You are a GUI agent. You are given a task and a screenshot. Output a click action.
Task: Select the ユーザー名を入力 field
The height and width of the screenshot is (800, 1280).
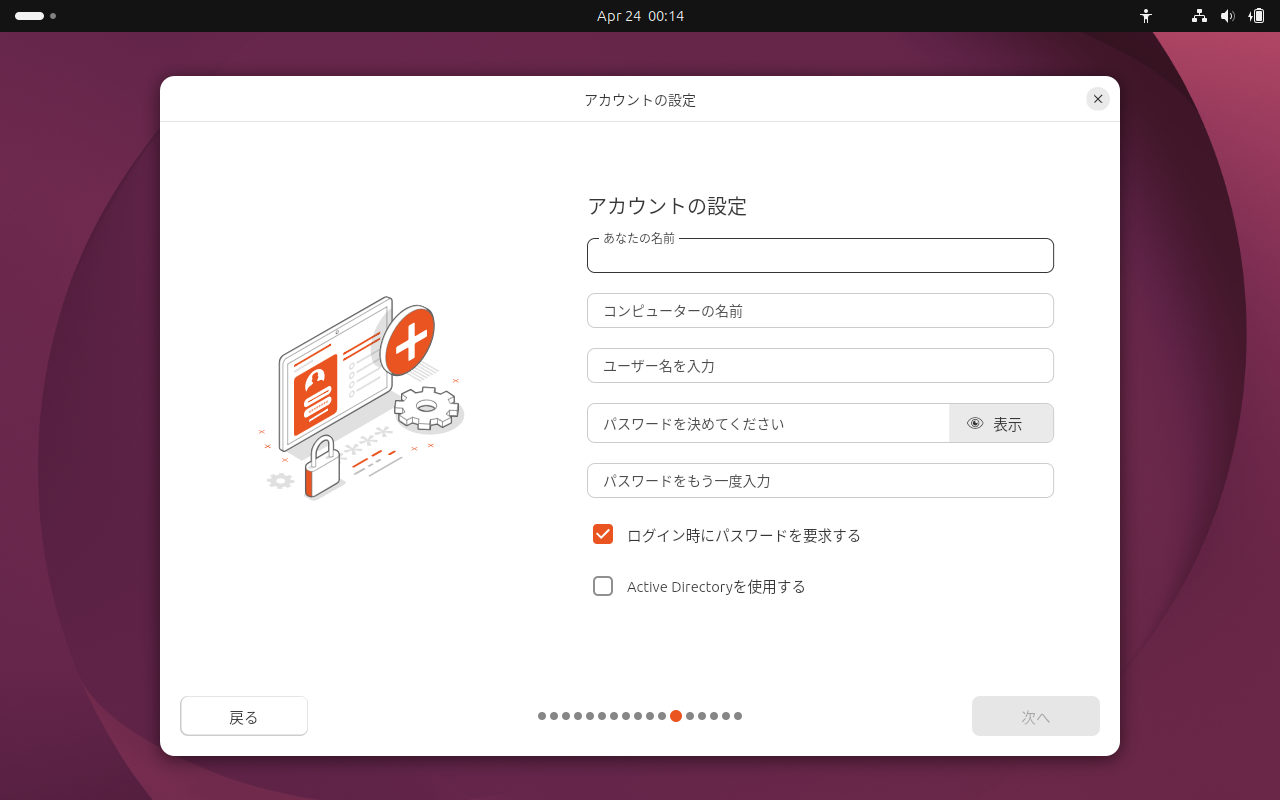tap(820, 365)
